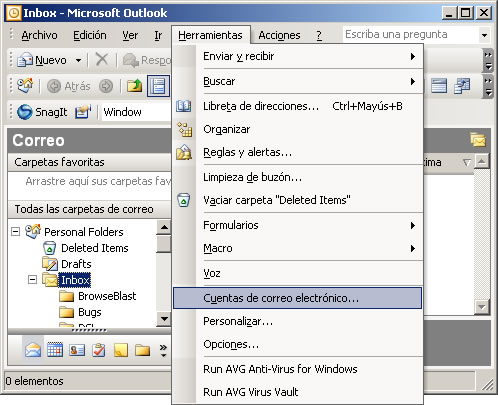Click the Atrás back arrow button
The image size is (498, 405).
[x=53, y=86]
